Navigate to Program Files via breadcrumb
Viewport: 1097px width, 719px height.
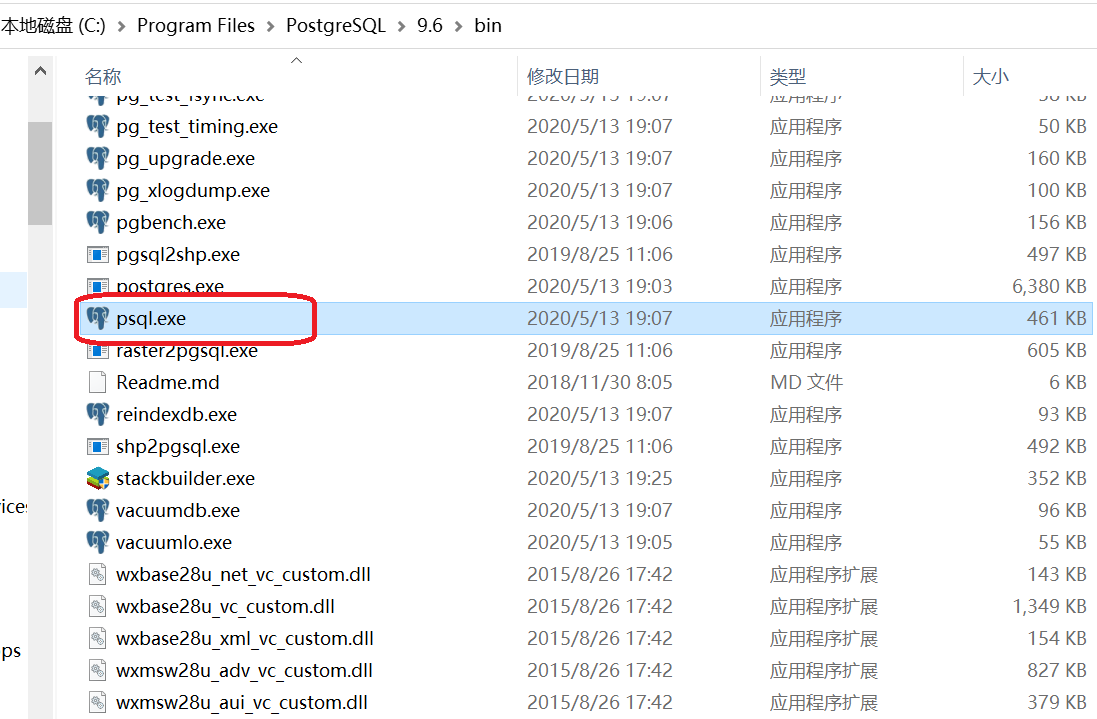[x=196, y=25]
